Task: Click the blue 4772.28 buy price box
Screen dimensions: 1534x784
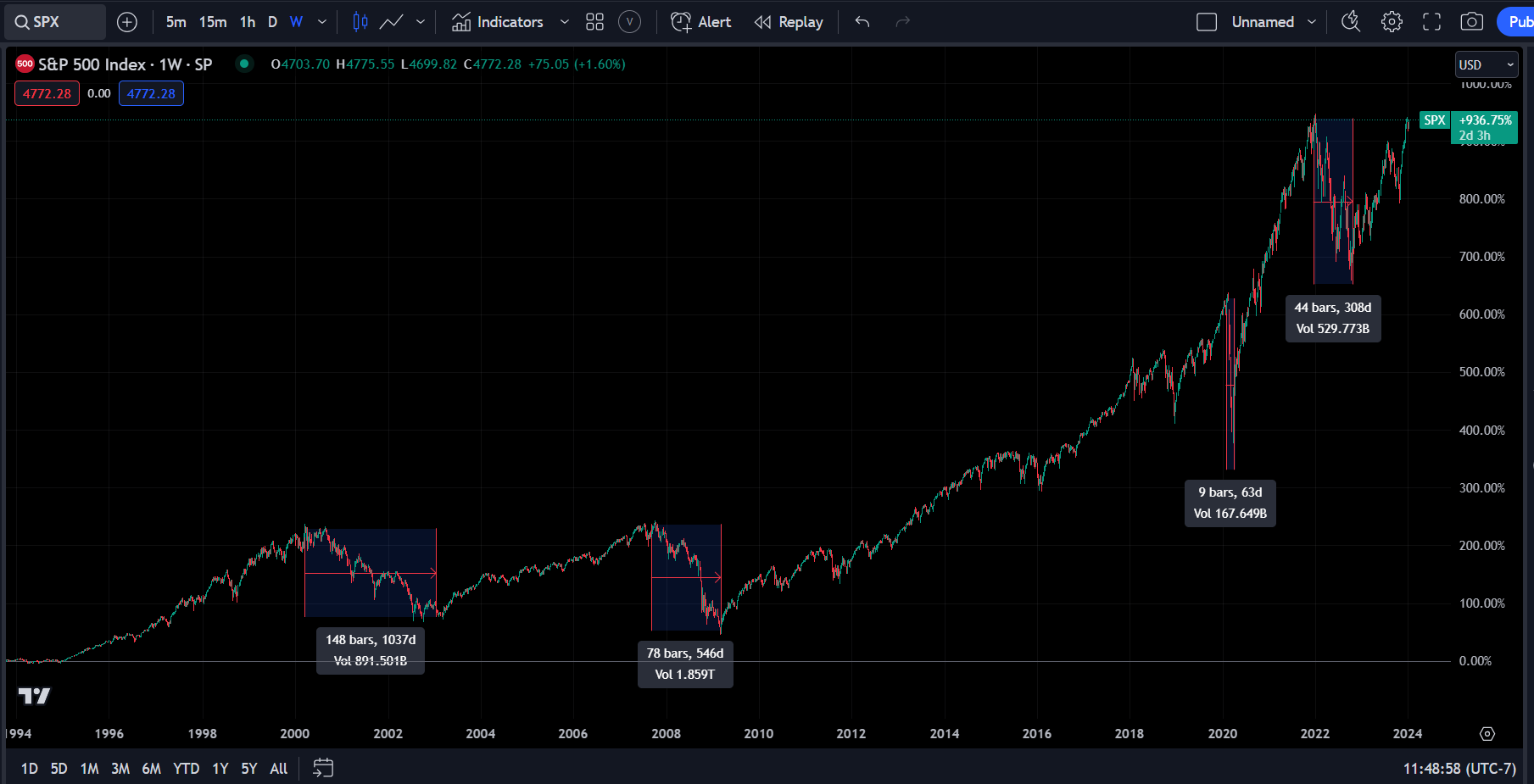Action: (151, 93)
